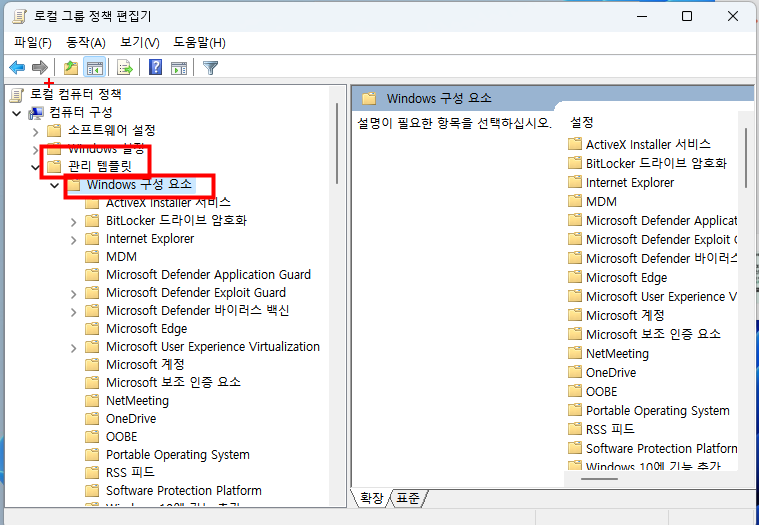
Task: Click NetMeeting folder icon in right pane
Action: pyautogui.click(x=575, y=354)
